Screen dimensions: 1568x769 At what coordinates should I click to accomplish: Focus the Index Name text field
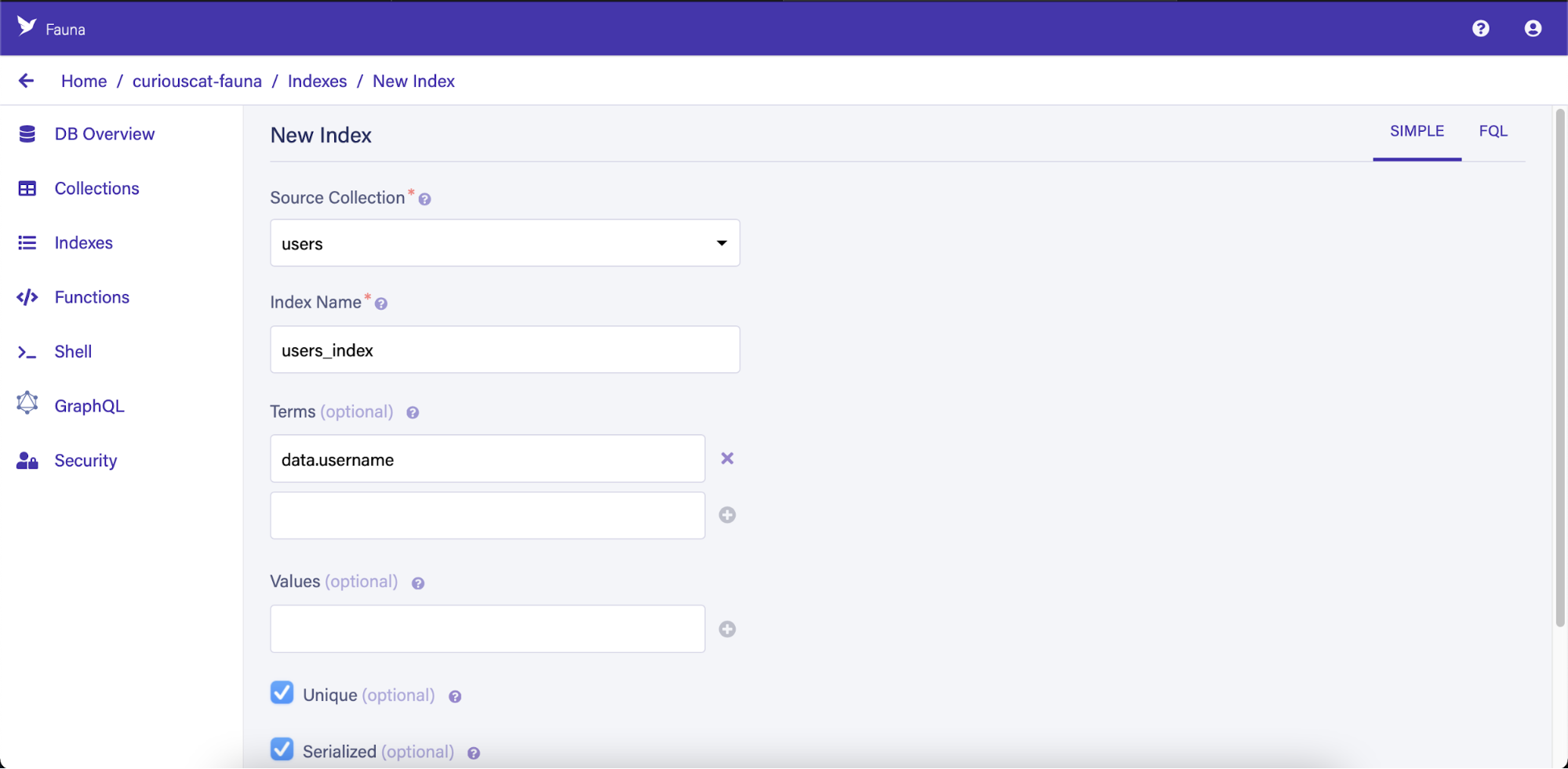(x=504, y=350)
